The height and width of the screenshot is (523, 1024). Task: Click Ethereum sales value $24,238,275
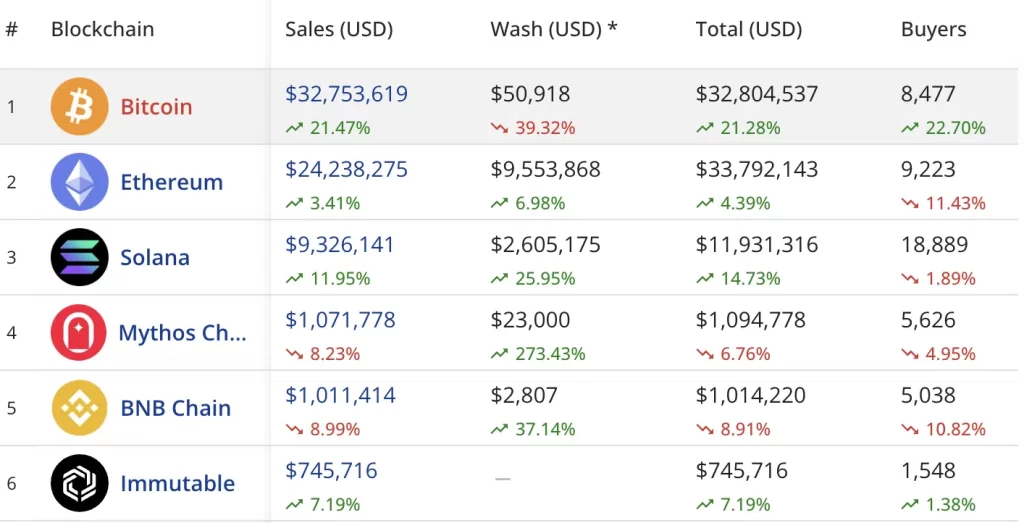tap(346, 170)
